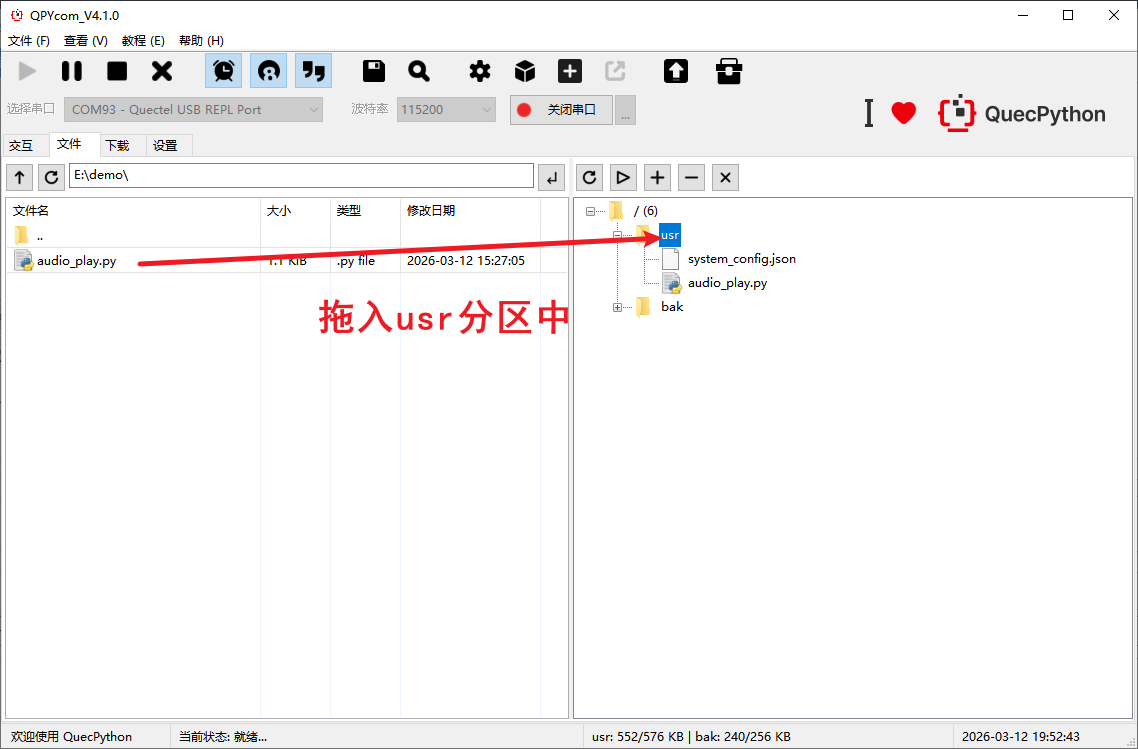Click the upload arrow icon in toolbar
The width and height of the screenshot is (1138, 749).
pyautogui.click(x=676, y=71)
